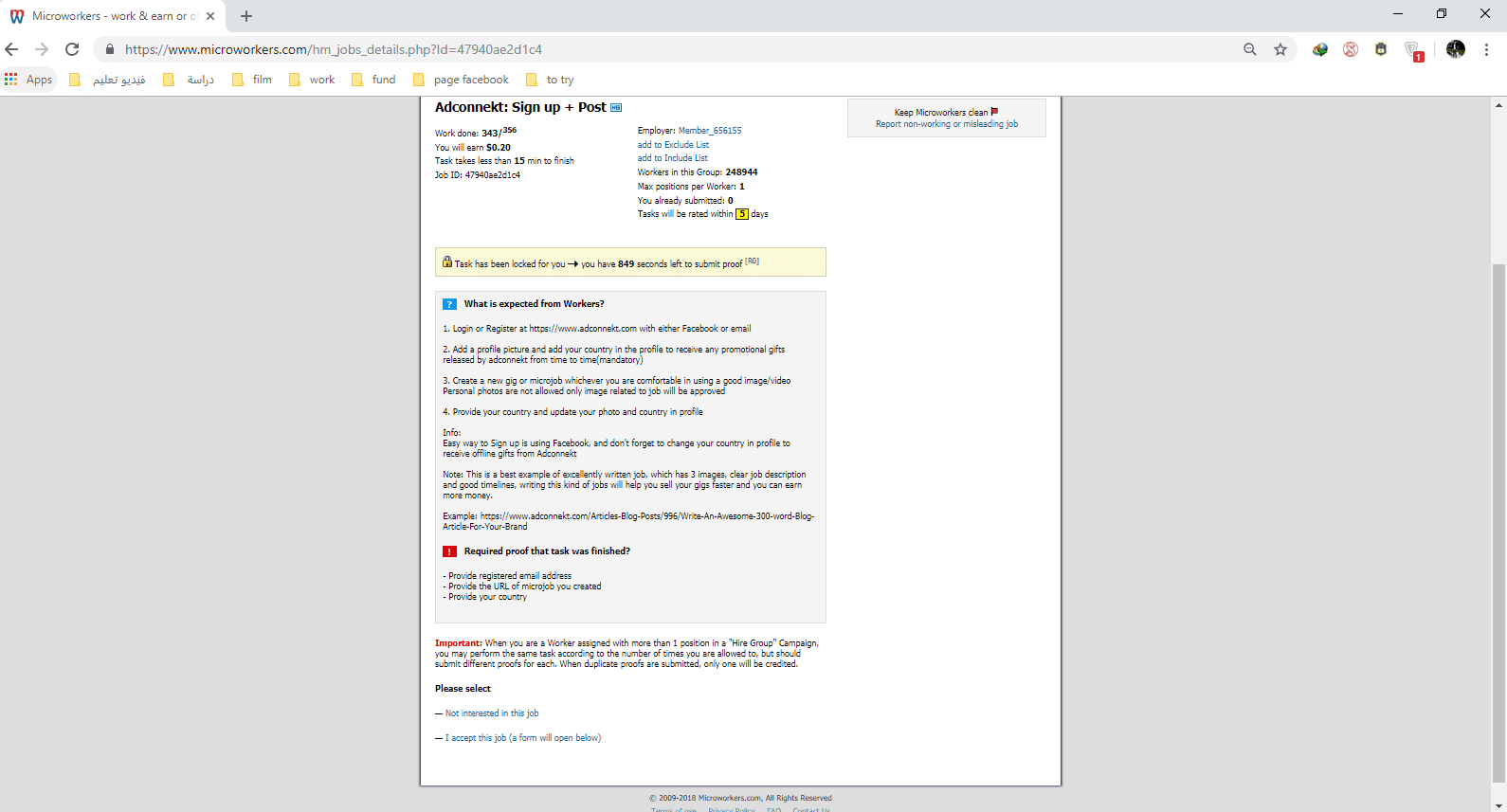Click the scrollbar up arrow
The height and width of the screenshot is (812, 1507).
pos(1498,104)
